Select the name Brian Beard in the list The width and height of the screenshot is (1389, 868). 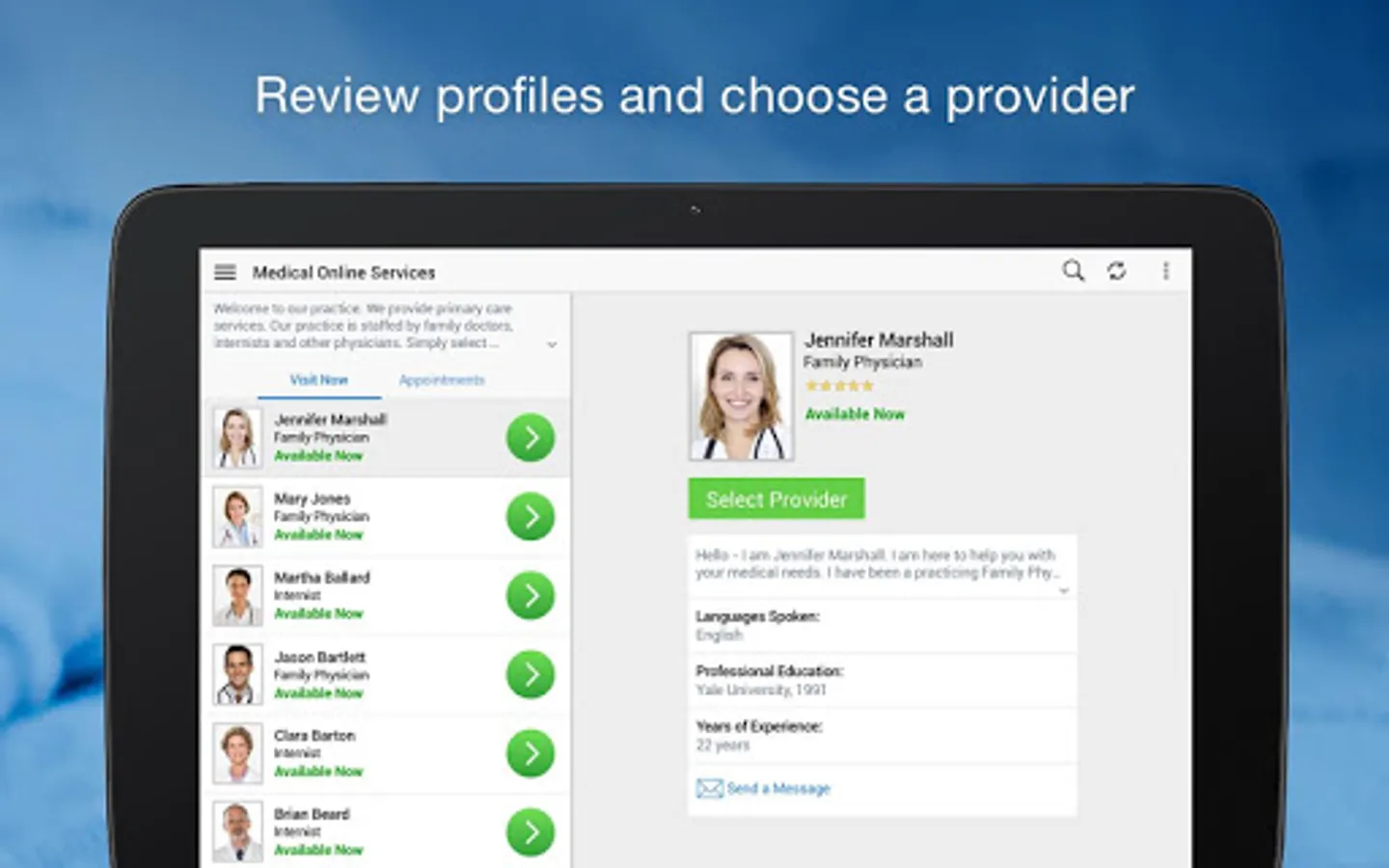click(312, 814)
